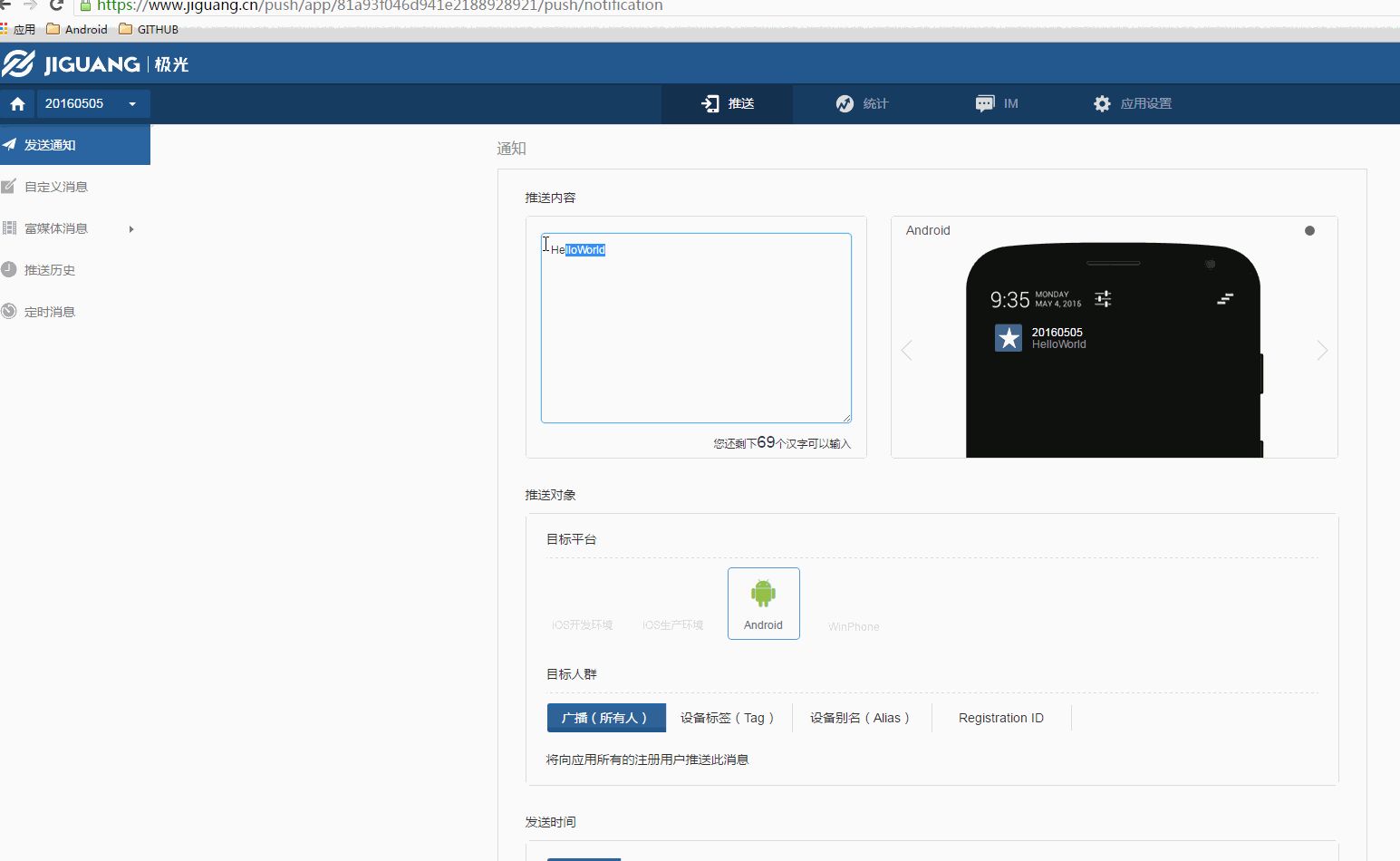Click the statistics chart icon
1400x861 pixels.
(x=845, y=104)
